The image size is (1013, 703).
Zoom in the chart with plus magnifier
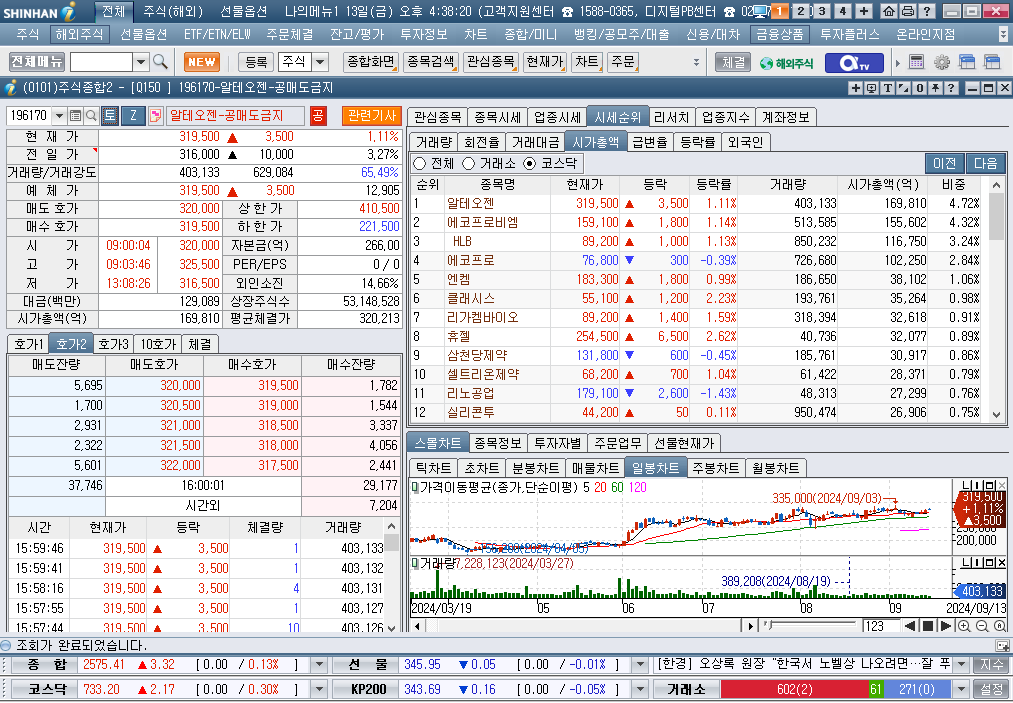click(964, 625)
